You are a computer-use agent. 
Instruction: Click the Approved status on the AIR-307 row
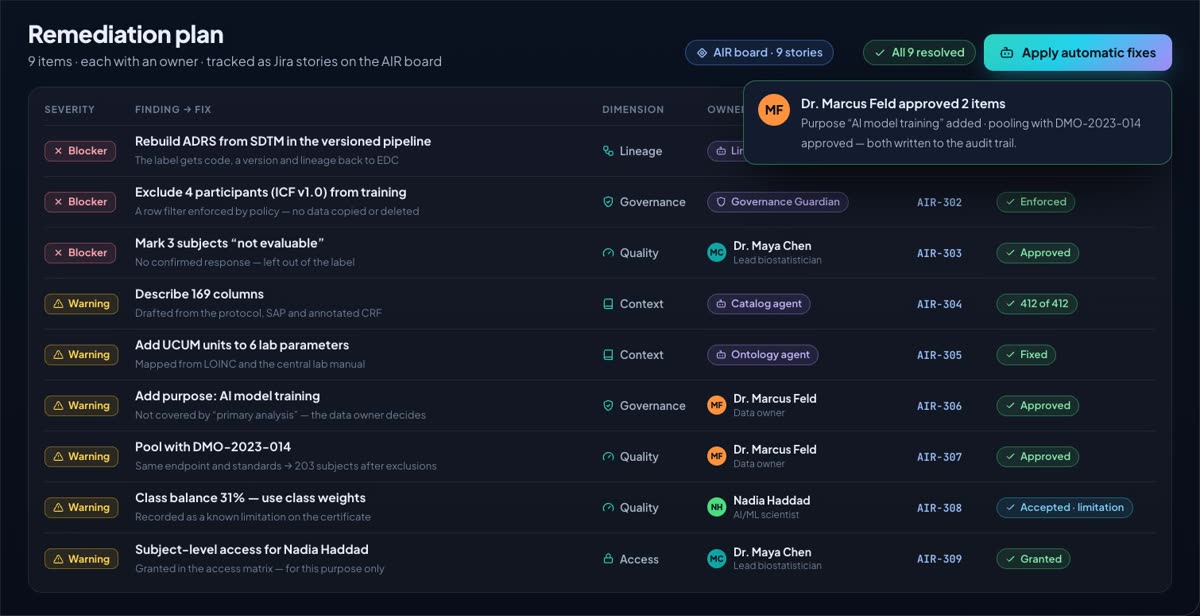(1038, 457)
